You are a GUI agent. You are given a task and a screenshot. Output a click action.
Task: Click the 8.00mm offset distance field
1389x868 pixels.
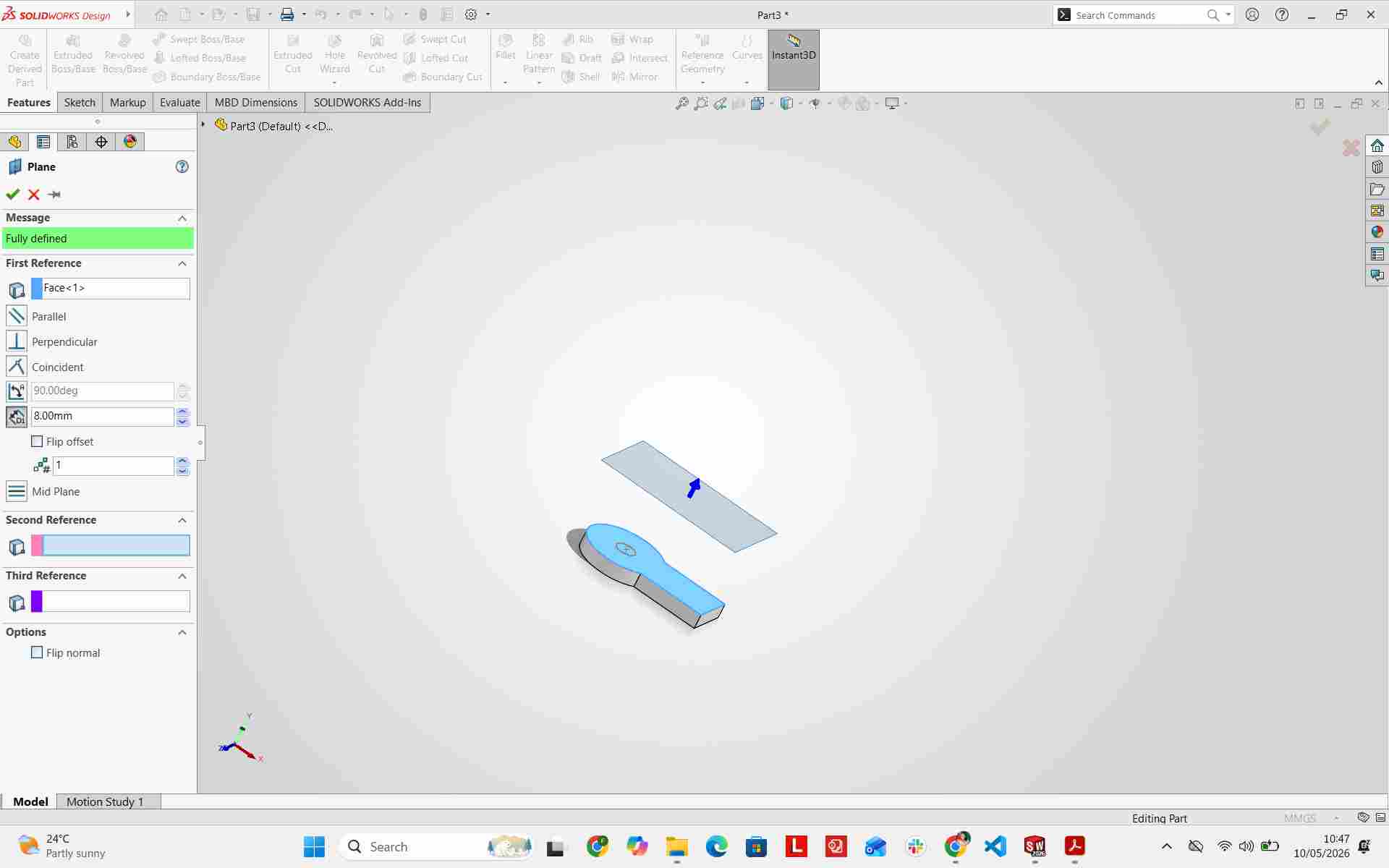coord(103,417)
